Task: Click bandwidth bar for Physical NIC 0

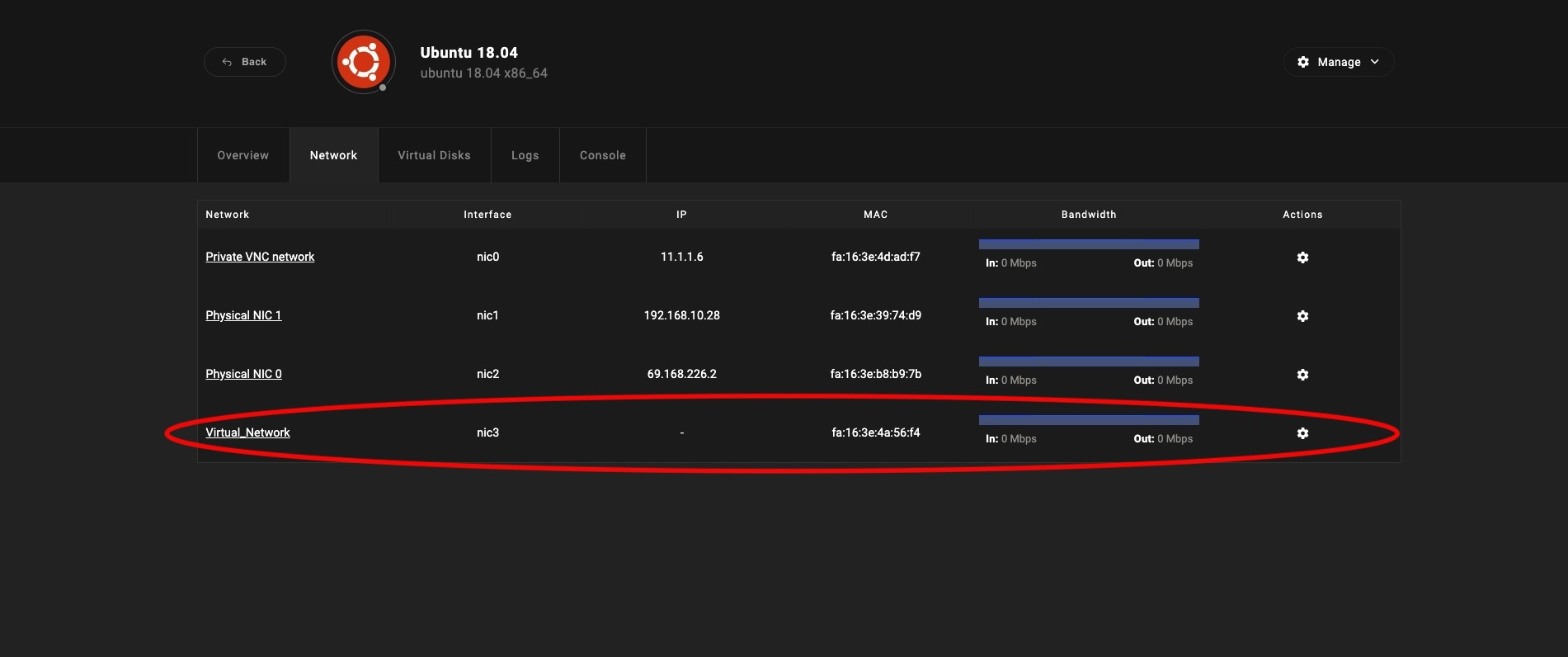Action: [1089, 362]
